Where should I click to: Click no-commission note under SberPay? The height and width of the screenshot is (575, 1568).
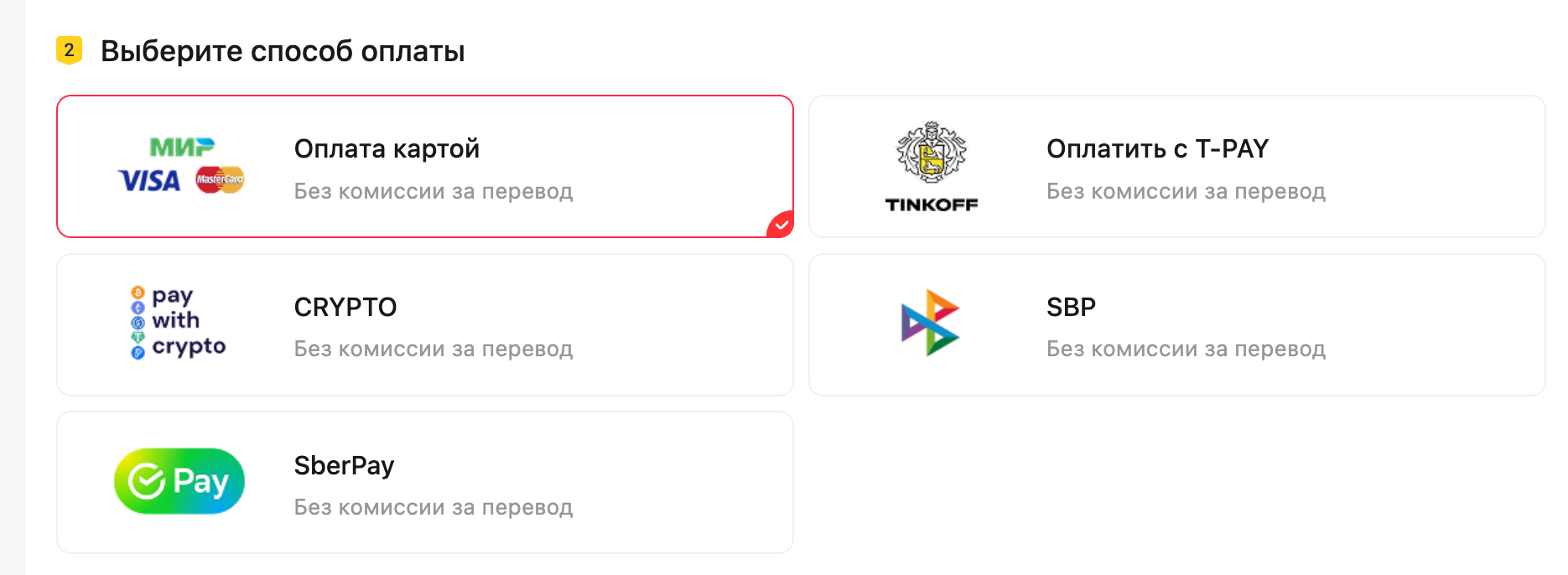(x=433, y=508)
